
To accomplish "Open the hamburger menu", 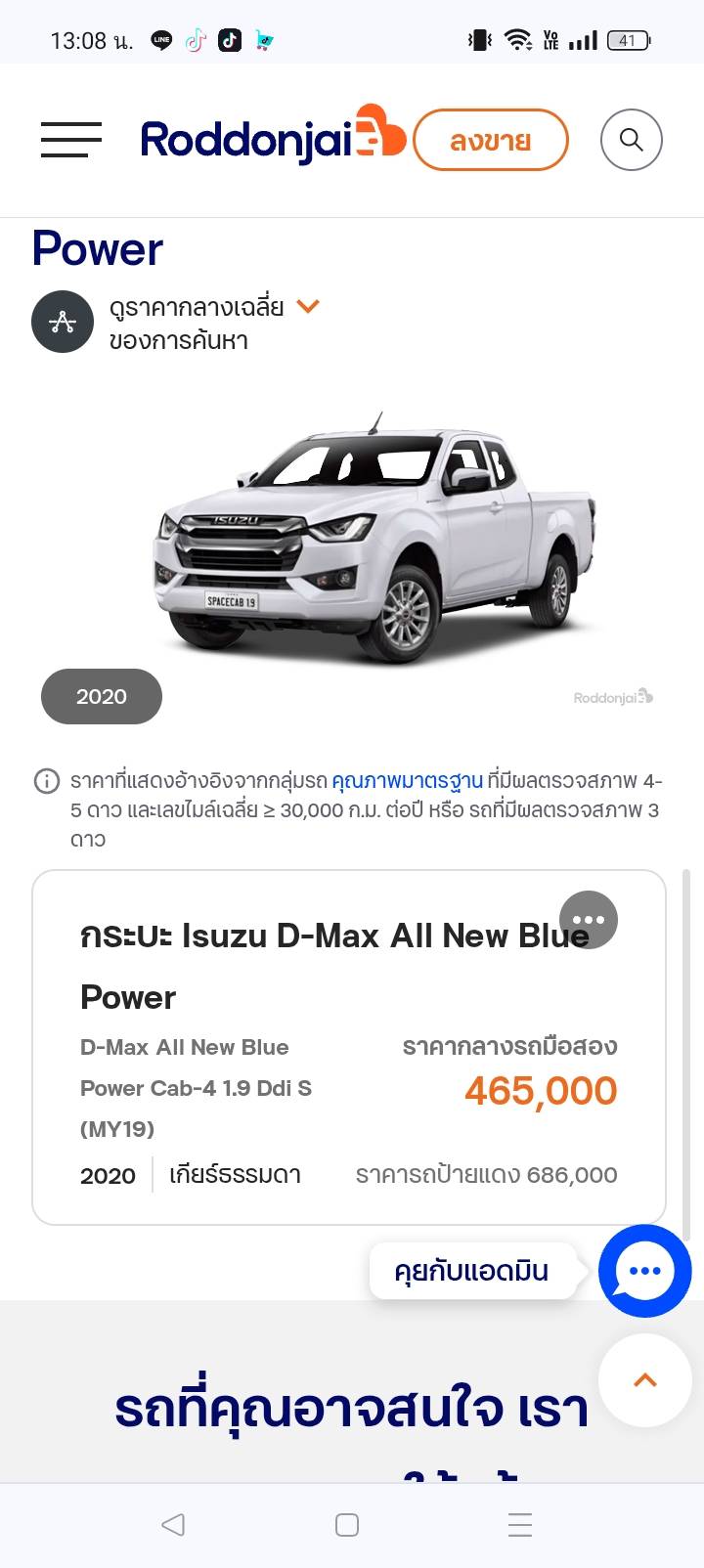I will (71, 140).
